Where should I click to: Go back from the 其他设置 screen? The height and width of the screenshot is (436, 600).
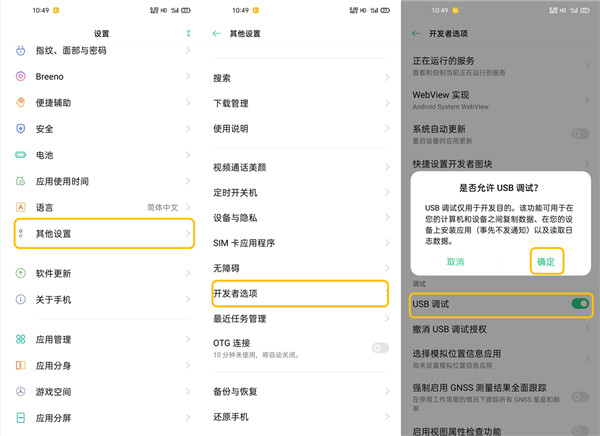(x=217, y=33)
